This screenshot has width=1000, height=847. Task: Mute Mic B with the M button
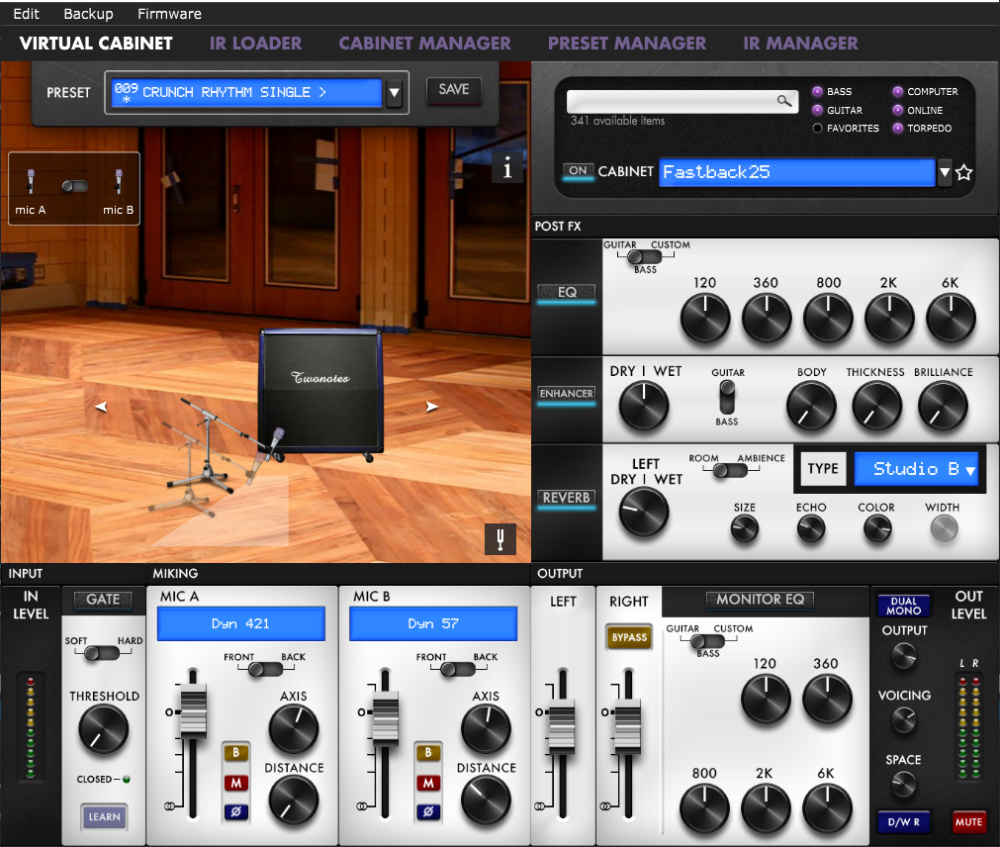point(428,783)
